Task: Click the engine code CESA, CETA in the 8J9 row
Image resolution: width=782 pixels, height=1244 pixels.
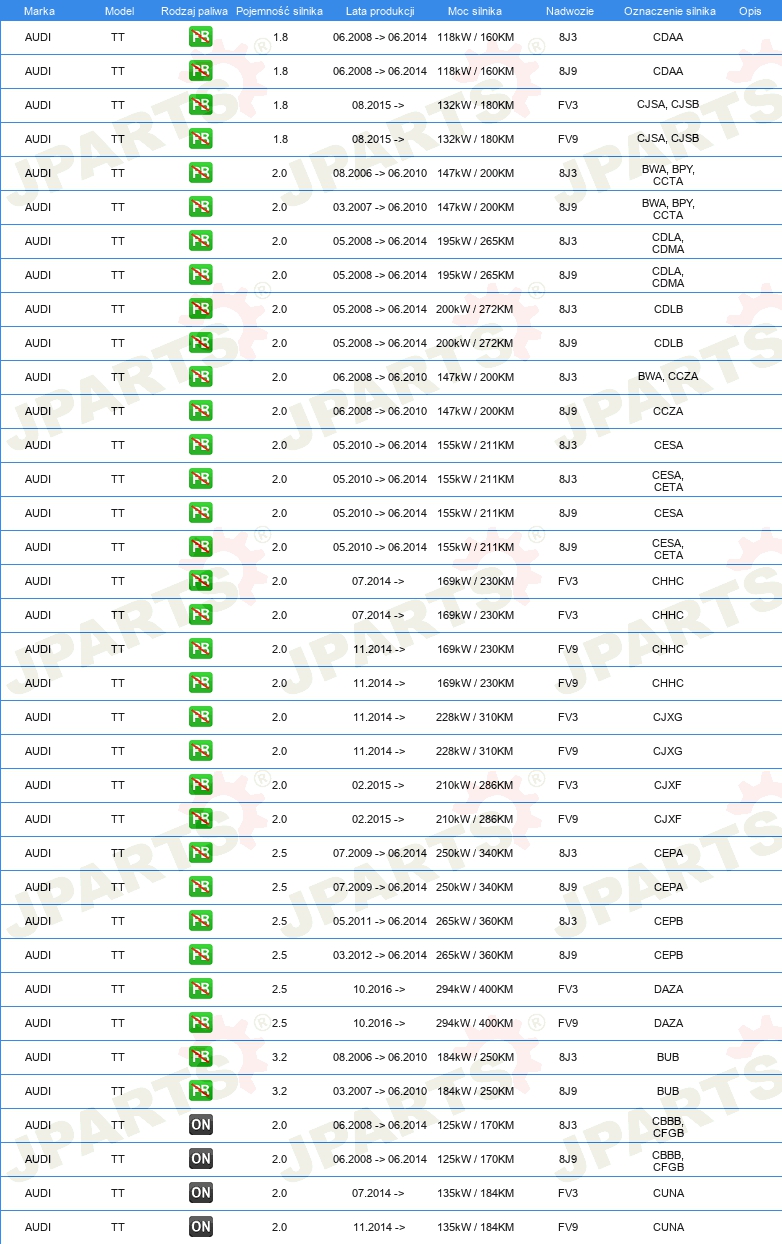Action: click(668, 548)
